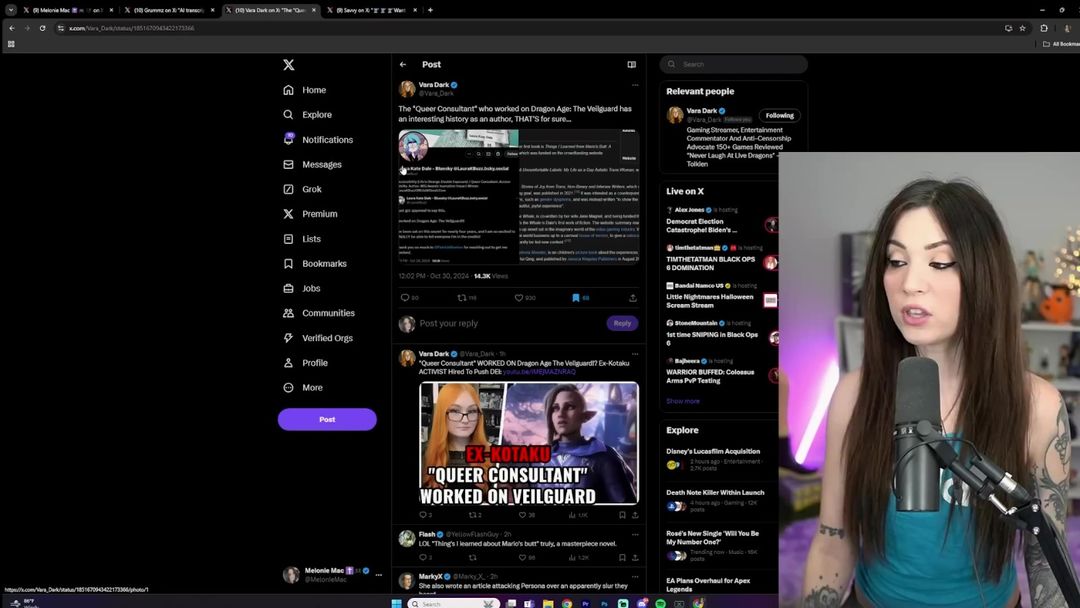Image resolution: width=1080 pixels, height=608 pixels.
Task: Click the purple Post button
Action: click(327, 419)
